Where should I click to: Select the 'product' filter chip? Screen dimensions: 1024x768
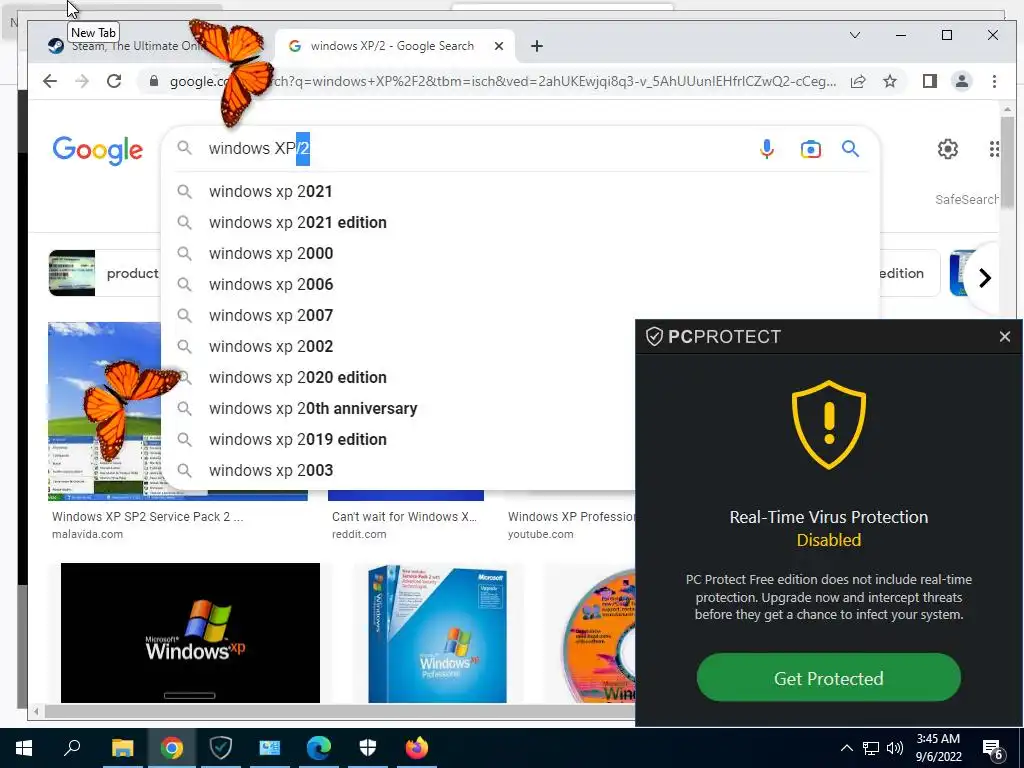tap(104, 273)
